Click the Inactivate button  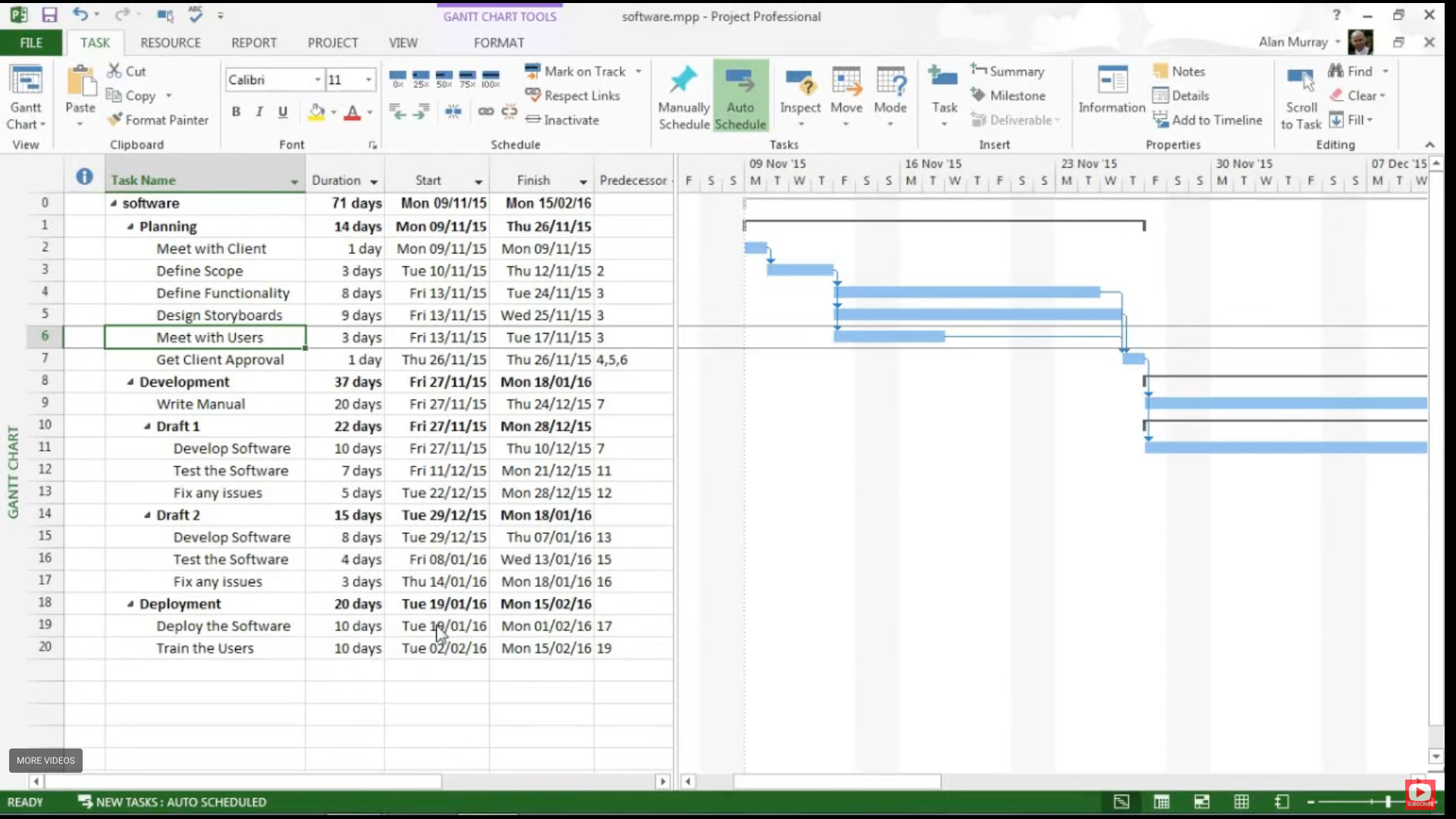[x=563, y=120]
